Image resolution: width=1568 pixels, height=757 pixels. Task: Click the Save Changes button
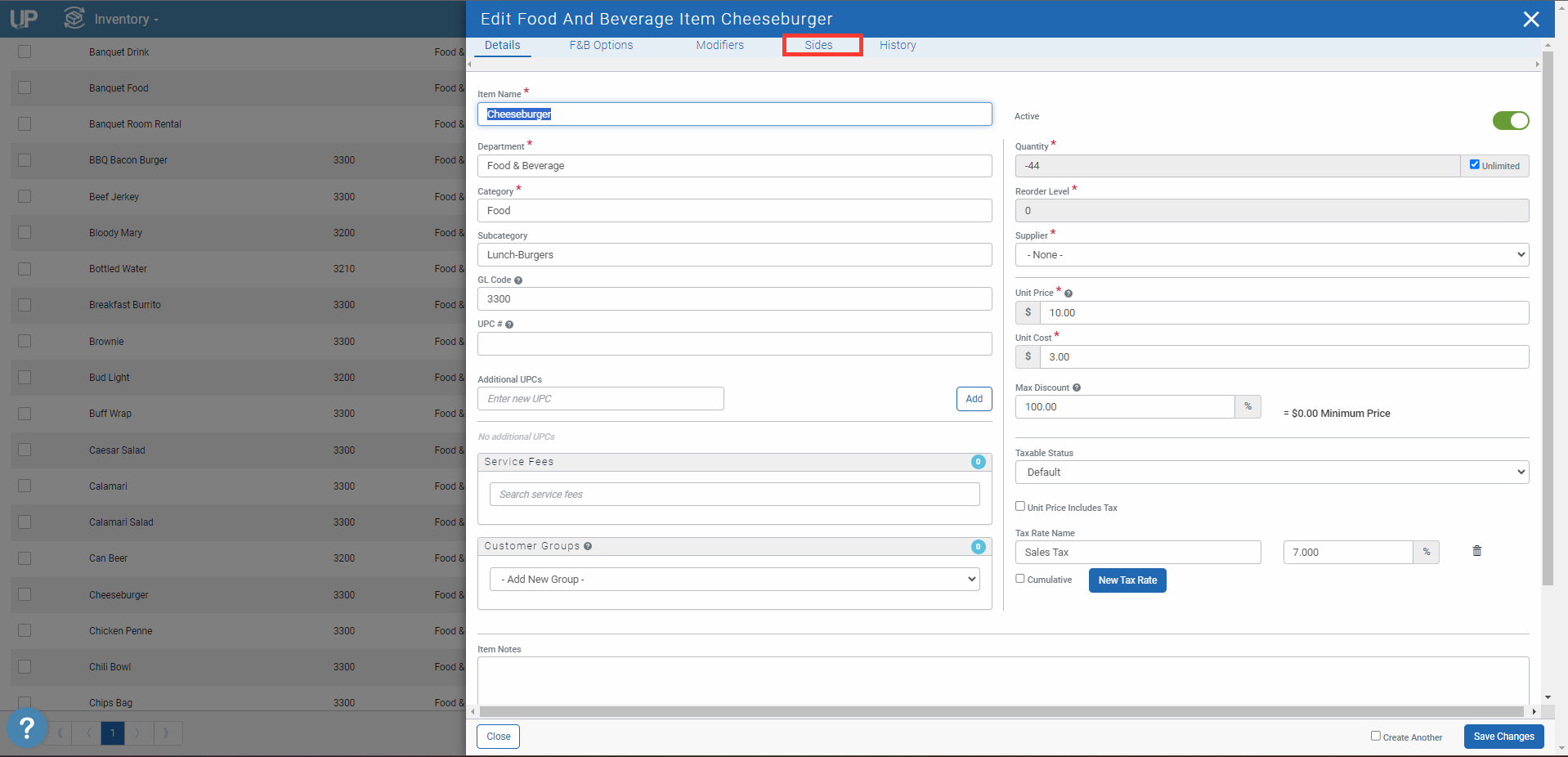coord(1503,737)
